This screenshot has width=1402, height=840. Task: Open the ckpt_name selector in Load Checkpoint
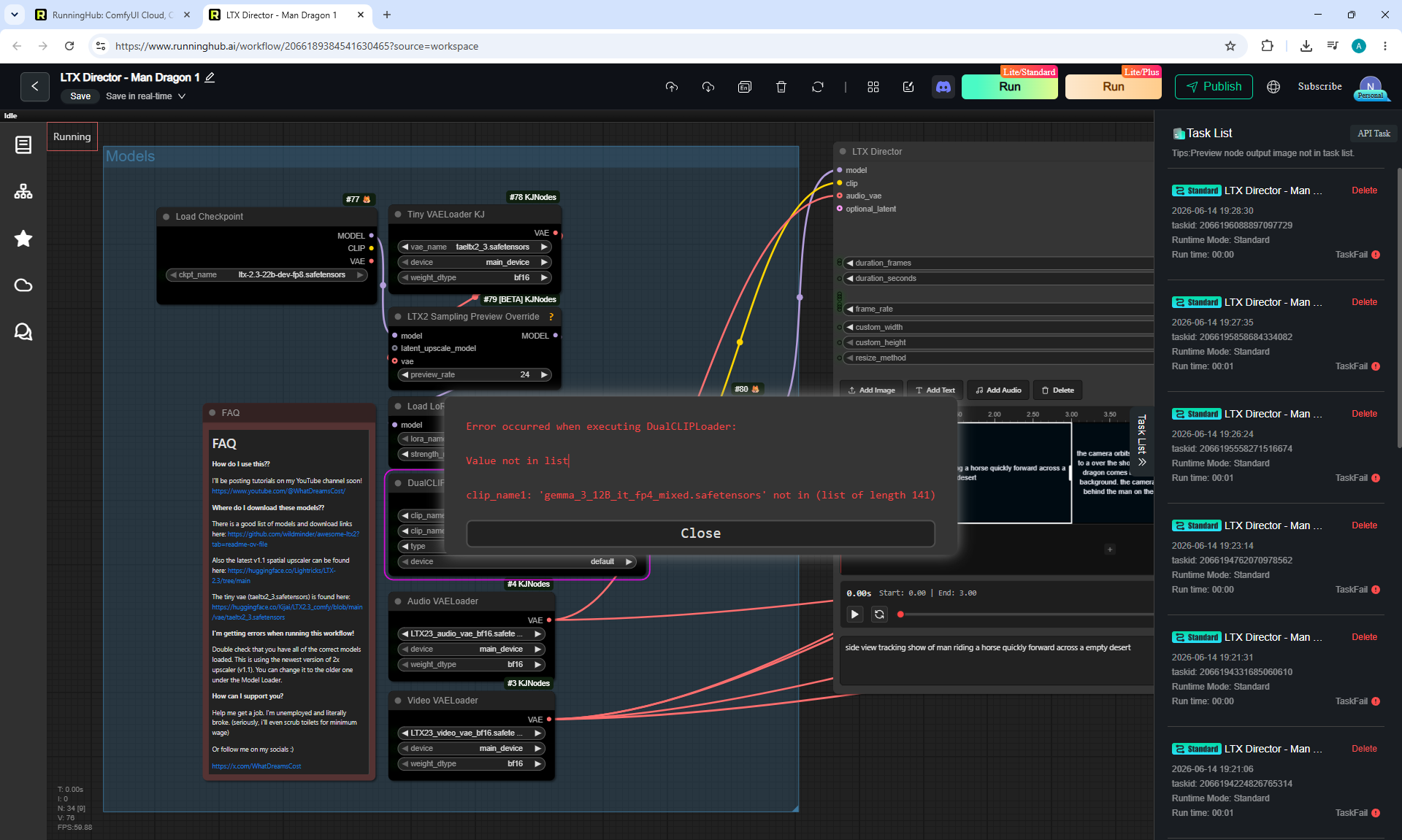(267, 275)
